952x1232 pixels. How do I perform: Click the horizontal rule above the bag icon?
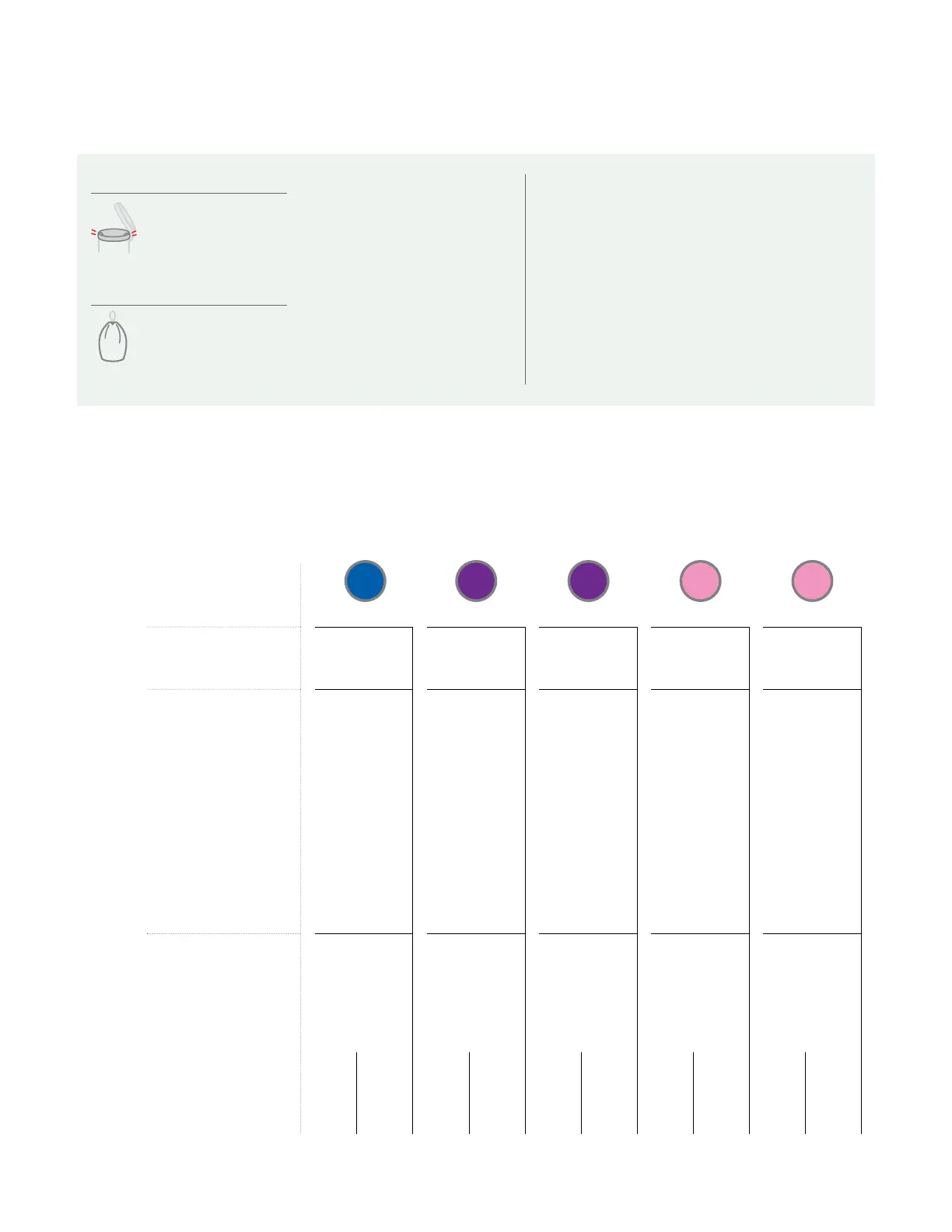pyautogui.click(x=188, y=306)
